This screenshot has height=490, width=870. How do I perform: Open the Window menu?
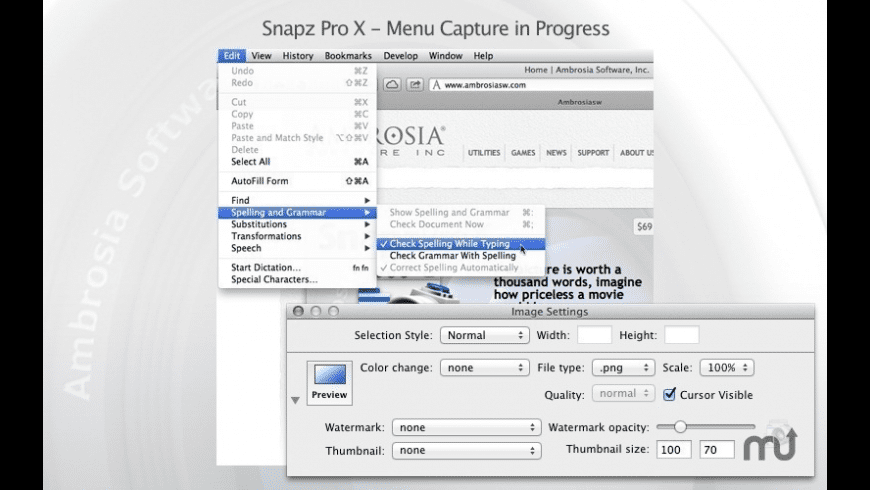coord(446,55)
